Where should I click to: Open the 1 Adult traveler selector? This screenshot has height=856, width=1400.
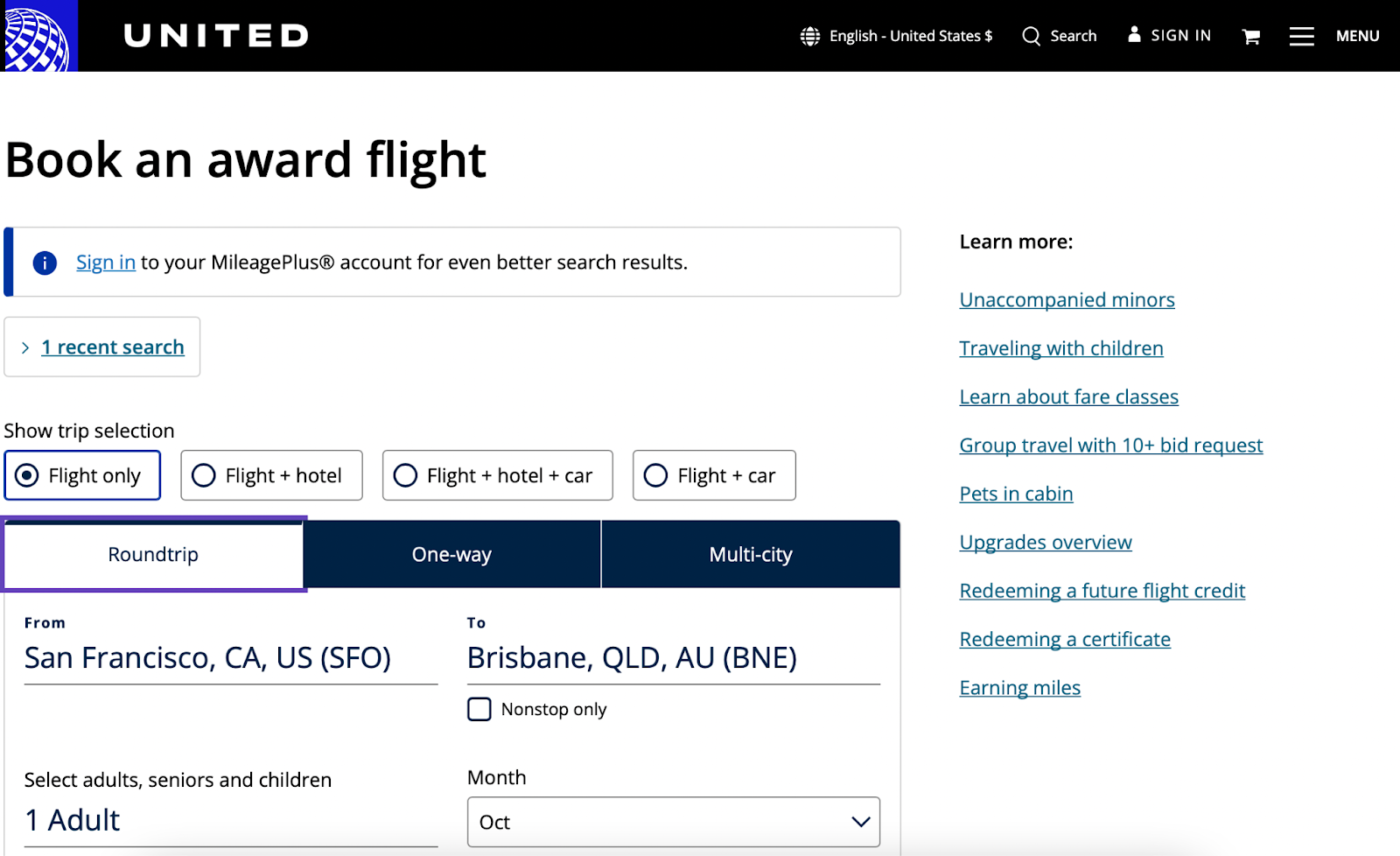[x=230, y=820]
